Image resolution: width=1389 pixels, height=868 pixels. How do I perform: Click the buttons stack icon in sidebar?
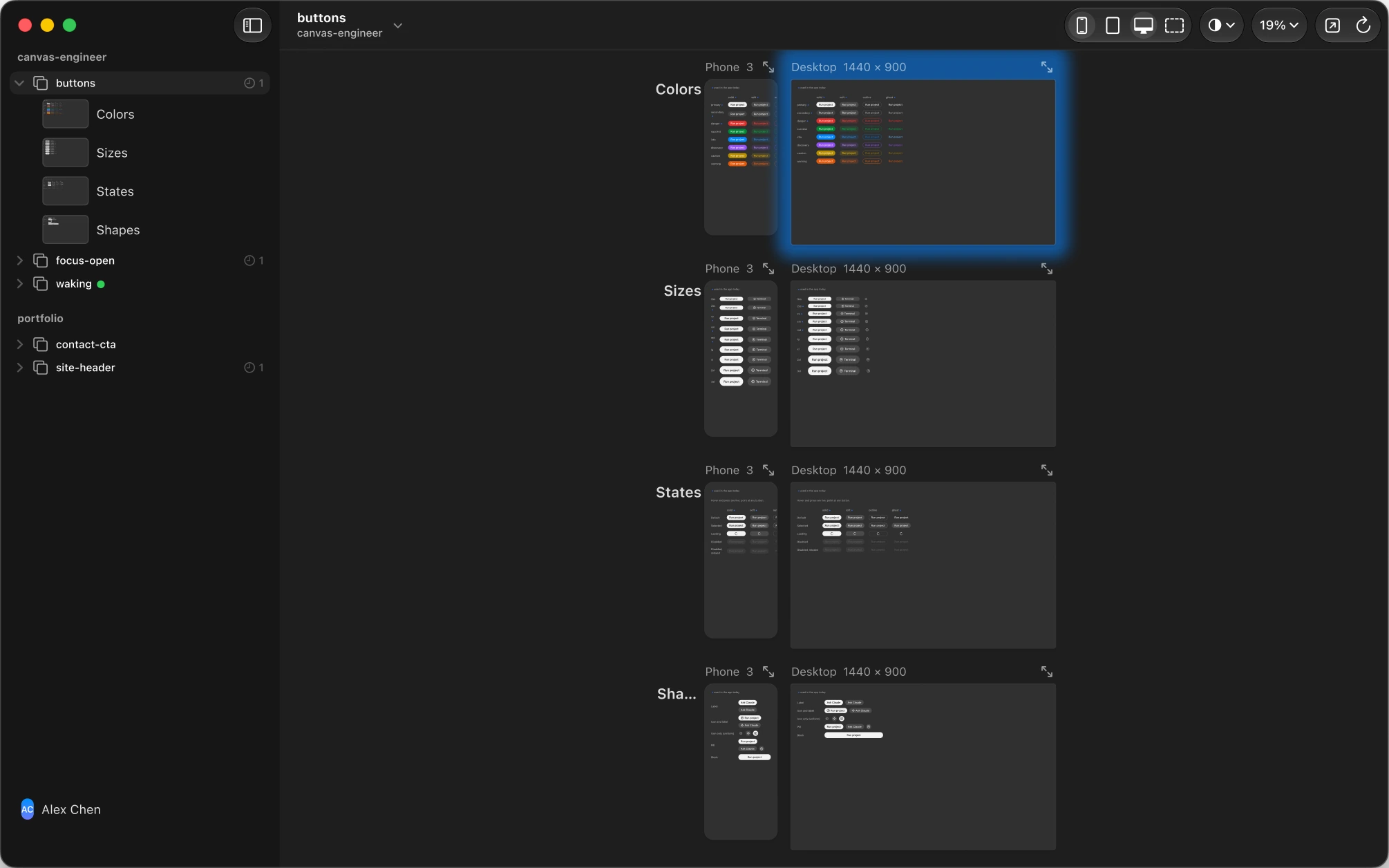pyautogui.click(x=41, y=83)
